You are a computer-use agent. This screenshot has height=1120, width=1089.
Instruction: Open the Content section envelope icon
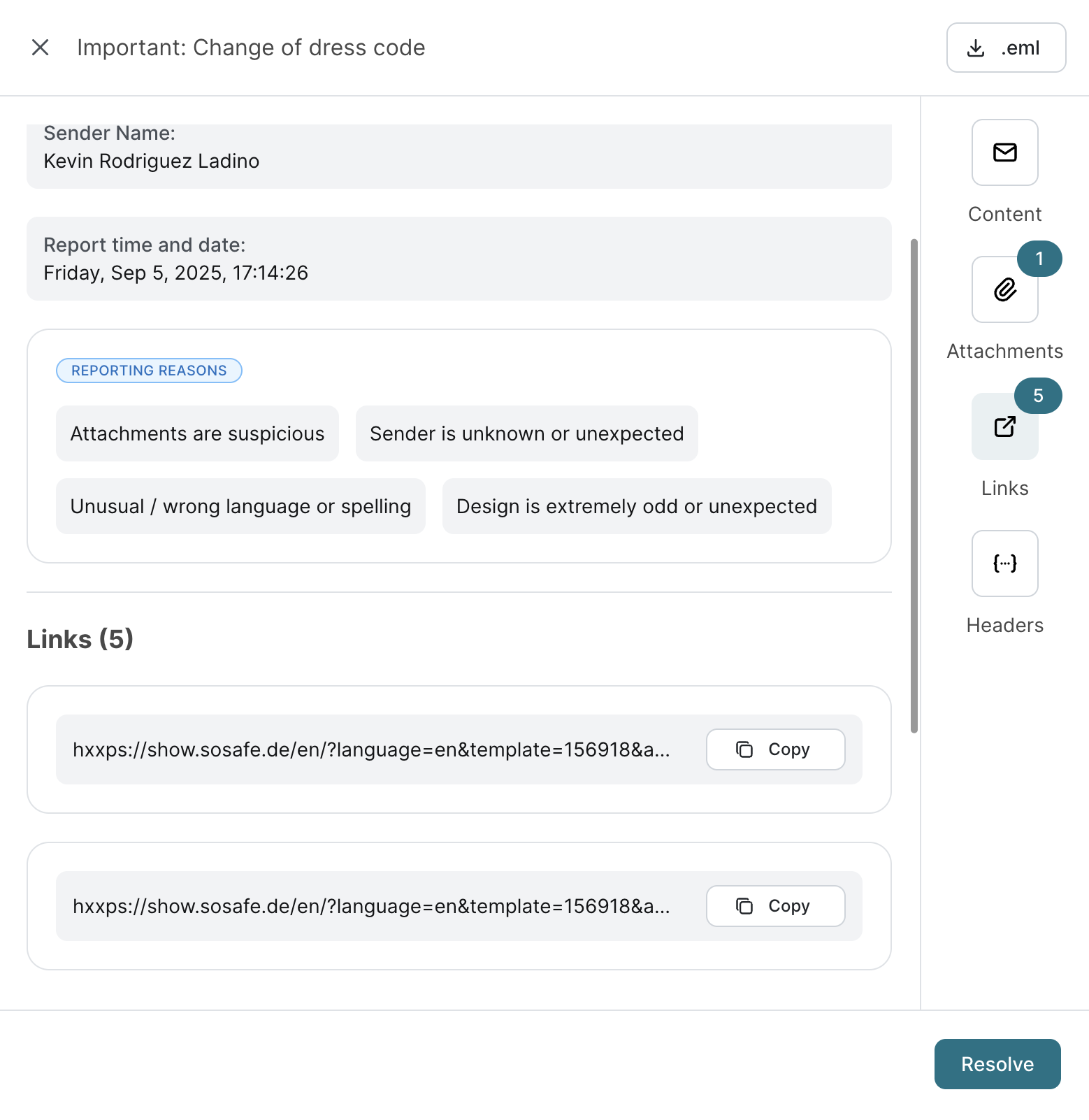point(1004,152)
